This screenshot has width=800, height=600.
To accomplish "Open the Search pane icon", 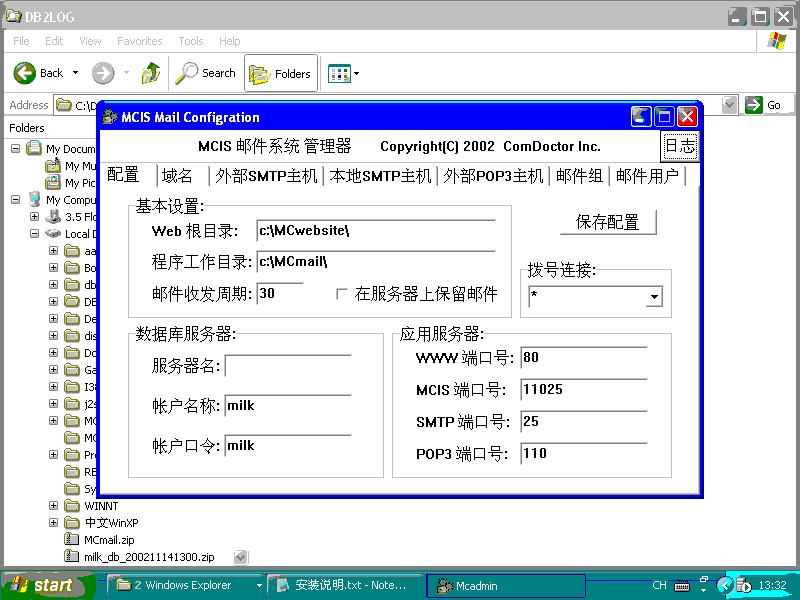I will [190, 73].
